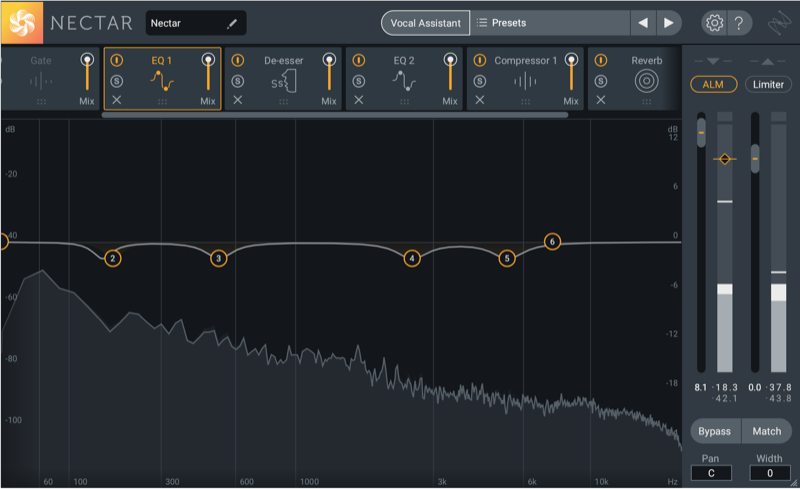Click the De-esser Ss icon
The height and width of the screenshot is (489, 800).
(284, 81)
